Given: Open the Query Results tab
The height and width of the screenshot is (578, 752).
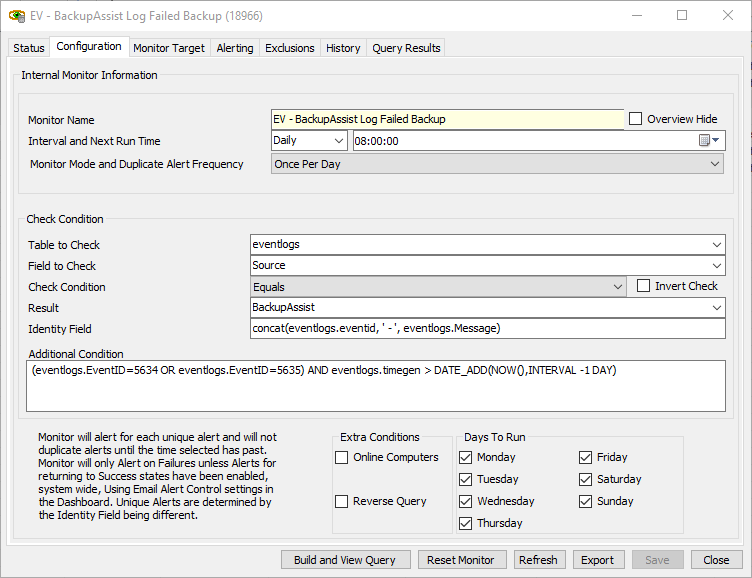Looking at the screenshot, I should point(405,48).
